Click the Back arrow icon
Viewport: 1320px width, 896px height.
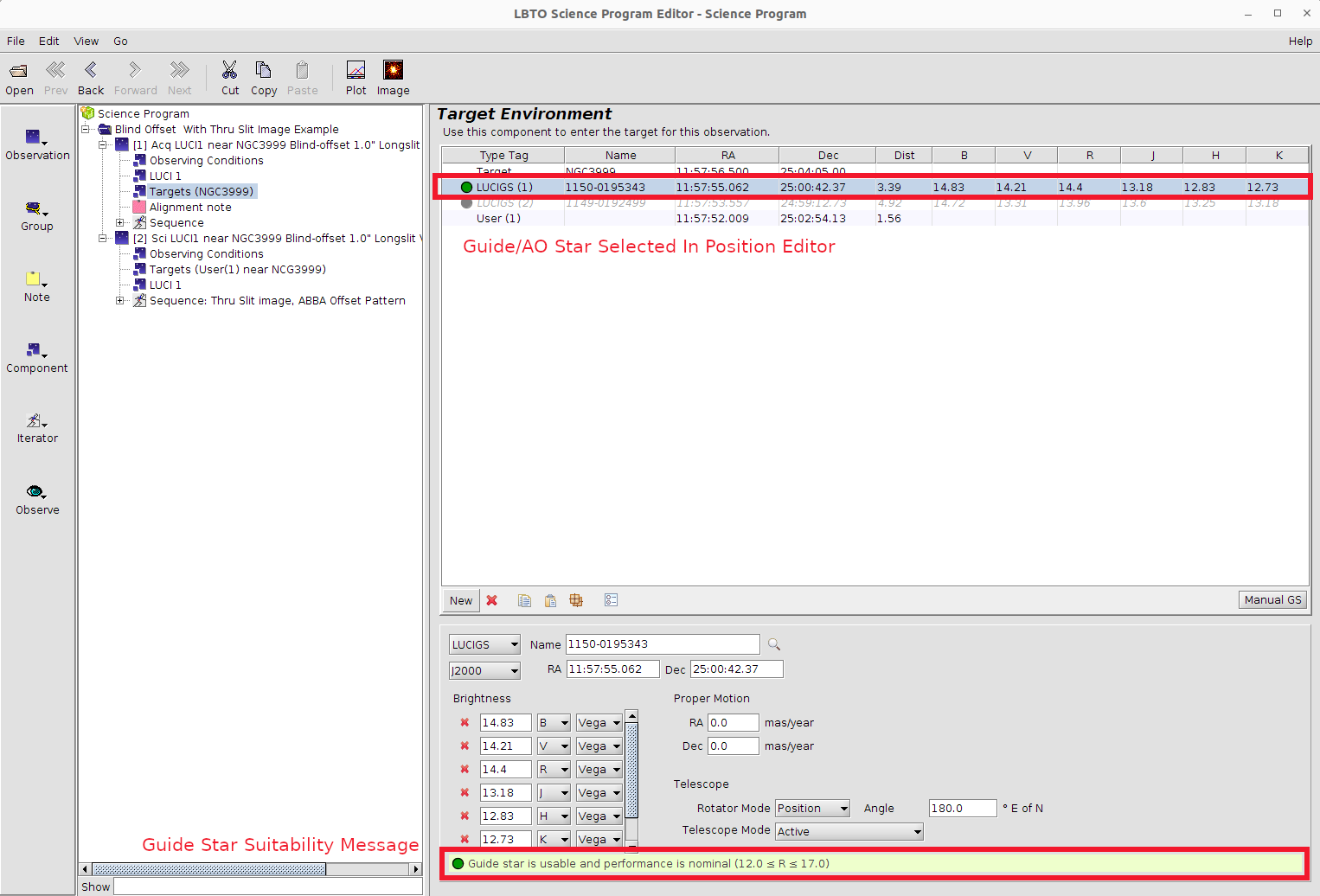91,71
